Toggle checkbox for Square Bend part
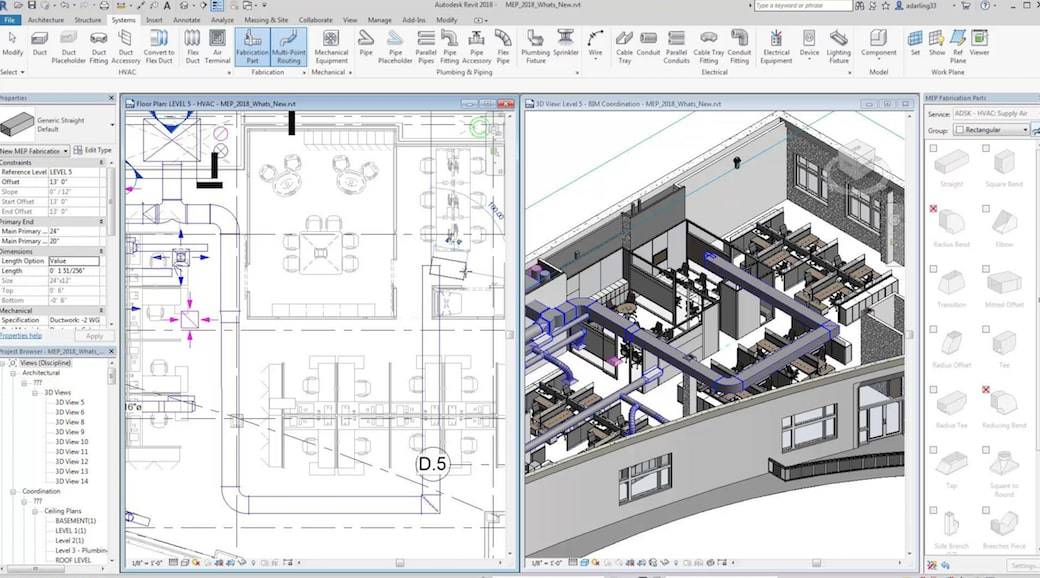Viewport: 1040px width, 578px height. coord(986,149)
